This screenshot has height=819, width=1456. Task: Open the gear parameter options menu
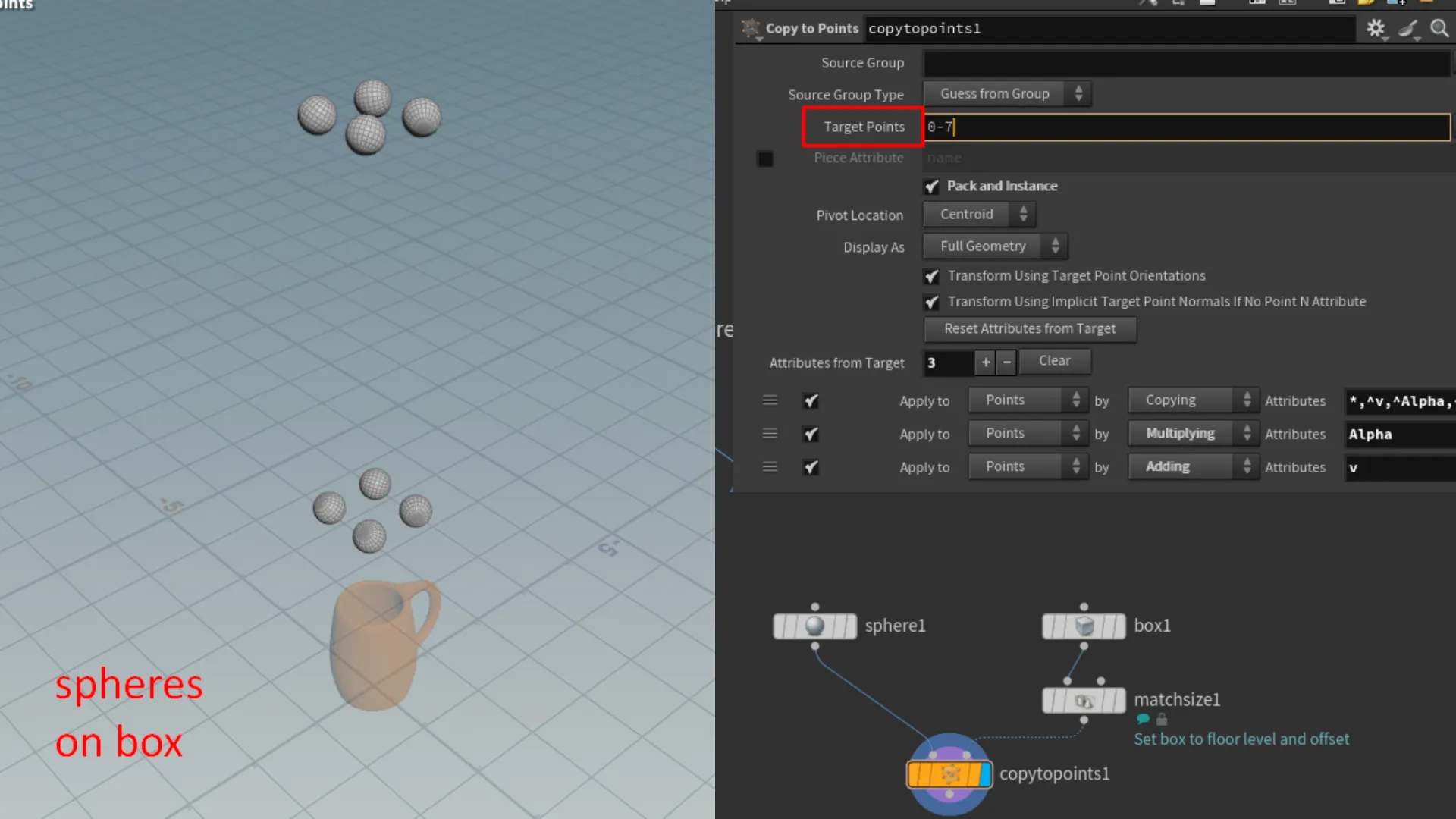point(1376,28)
